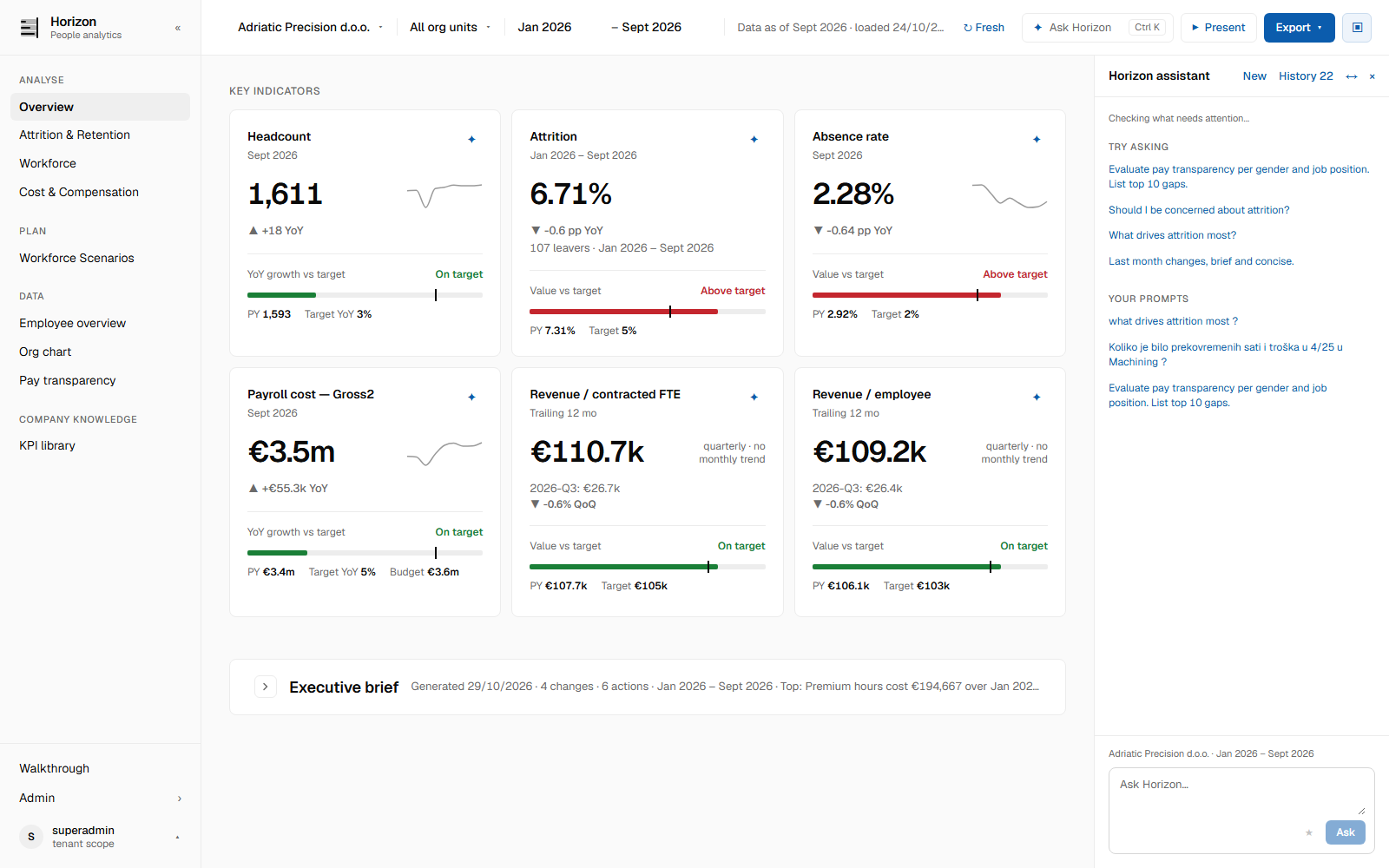
Task: Expand the Executive brief section
Action: 266,687
